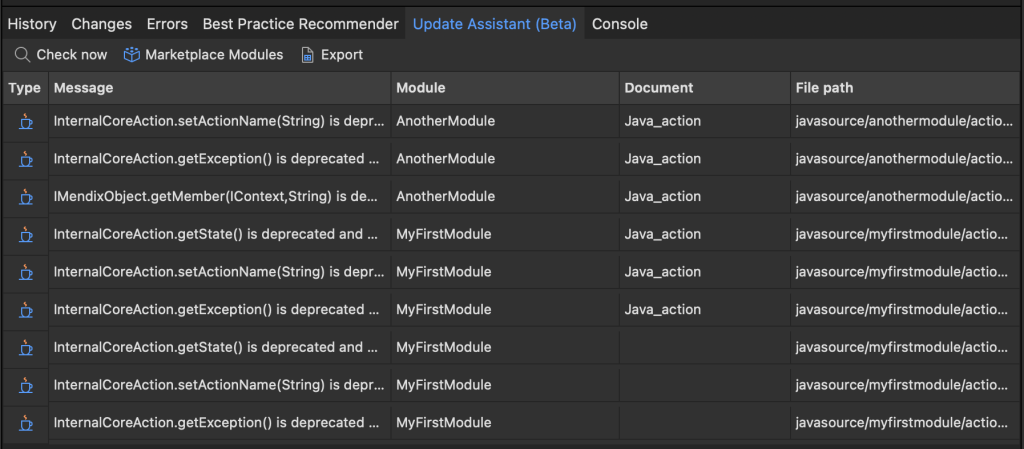Open the Changes tab
Viewport: 1024px width, 449px height.
[101, 24]
